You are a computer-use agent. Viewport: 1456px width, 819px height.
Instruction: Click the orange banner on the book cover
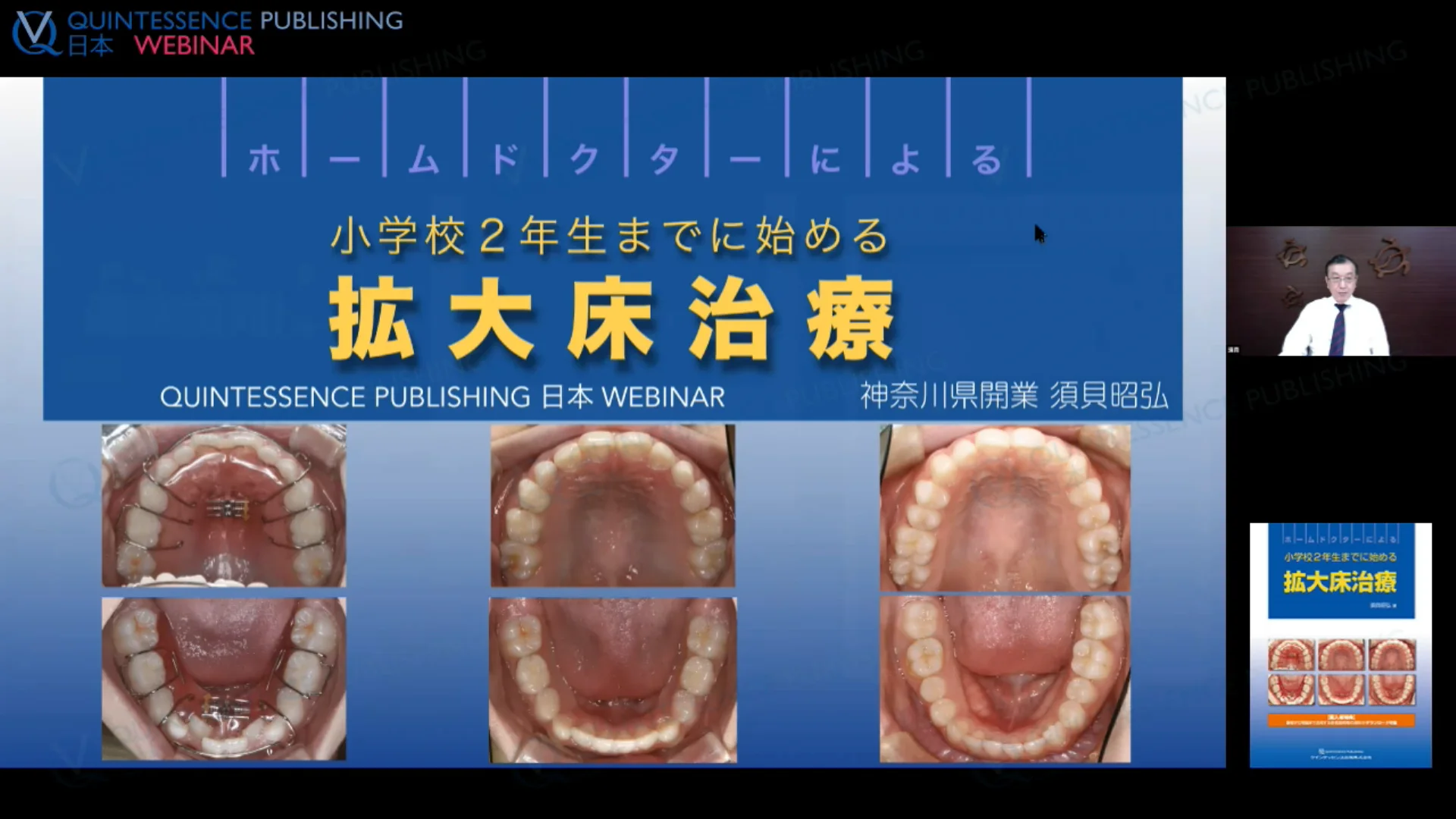pos(1341,720)
